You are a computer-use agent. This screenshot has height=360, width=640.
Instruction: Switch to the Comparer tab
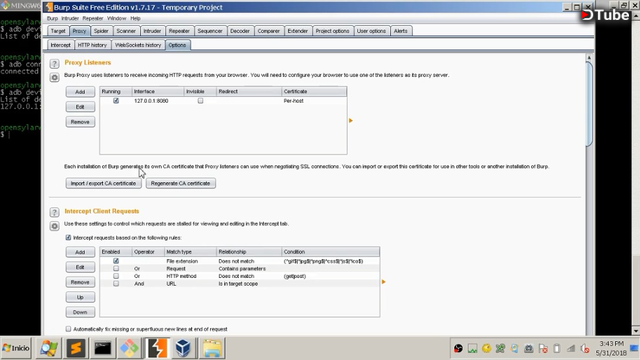pos(269,31)
